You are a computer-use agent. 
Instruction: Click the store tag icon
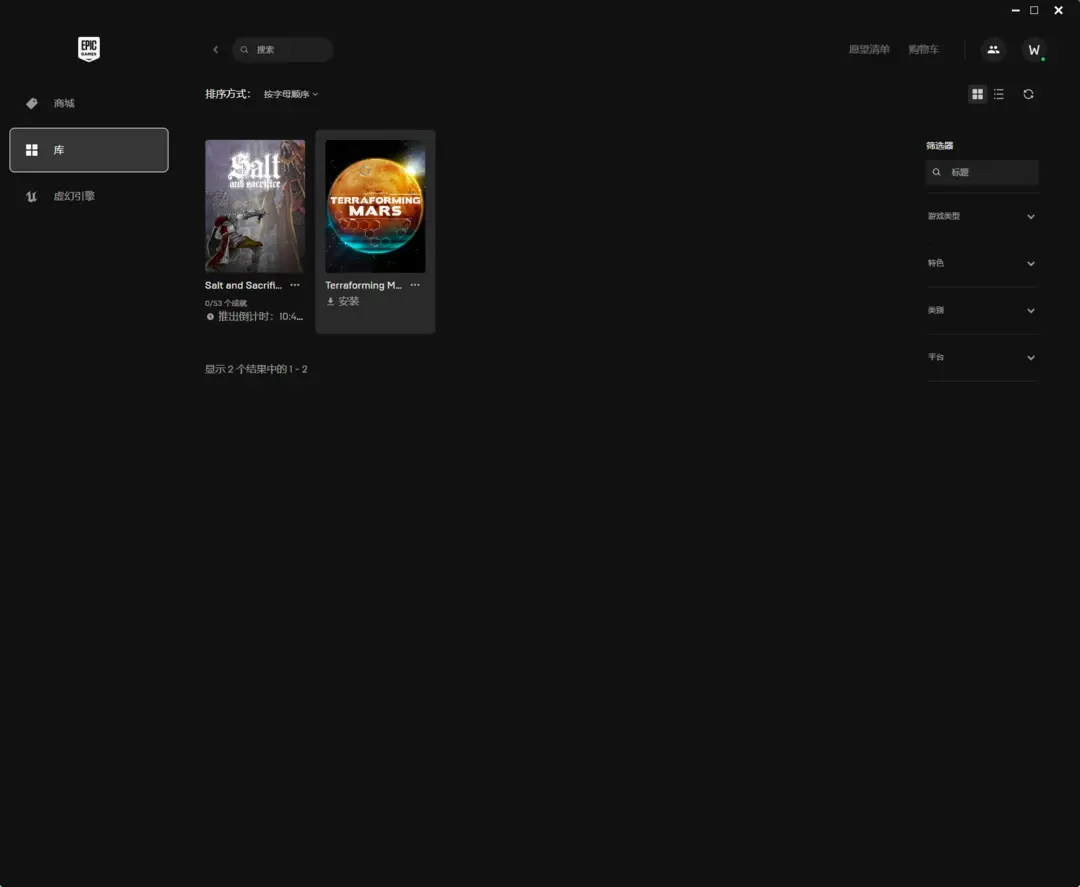pos(32,103)
